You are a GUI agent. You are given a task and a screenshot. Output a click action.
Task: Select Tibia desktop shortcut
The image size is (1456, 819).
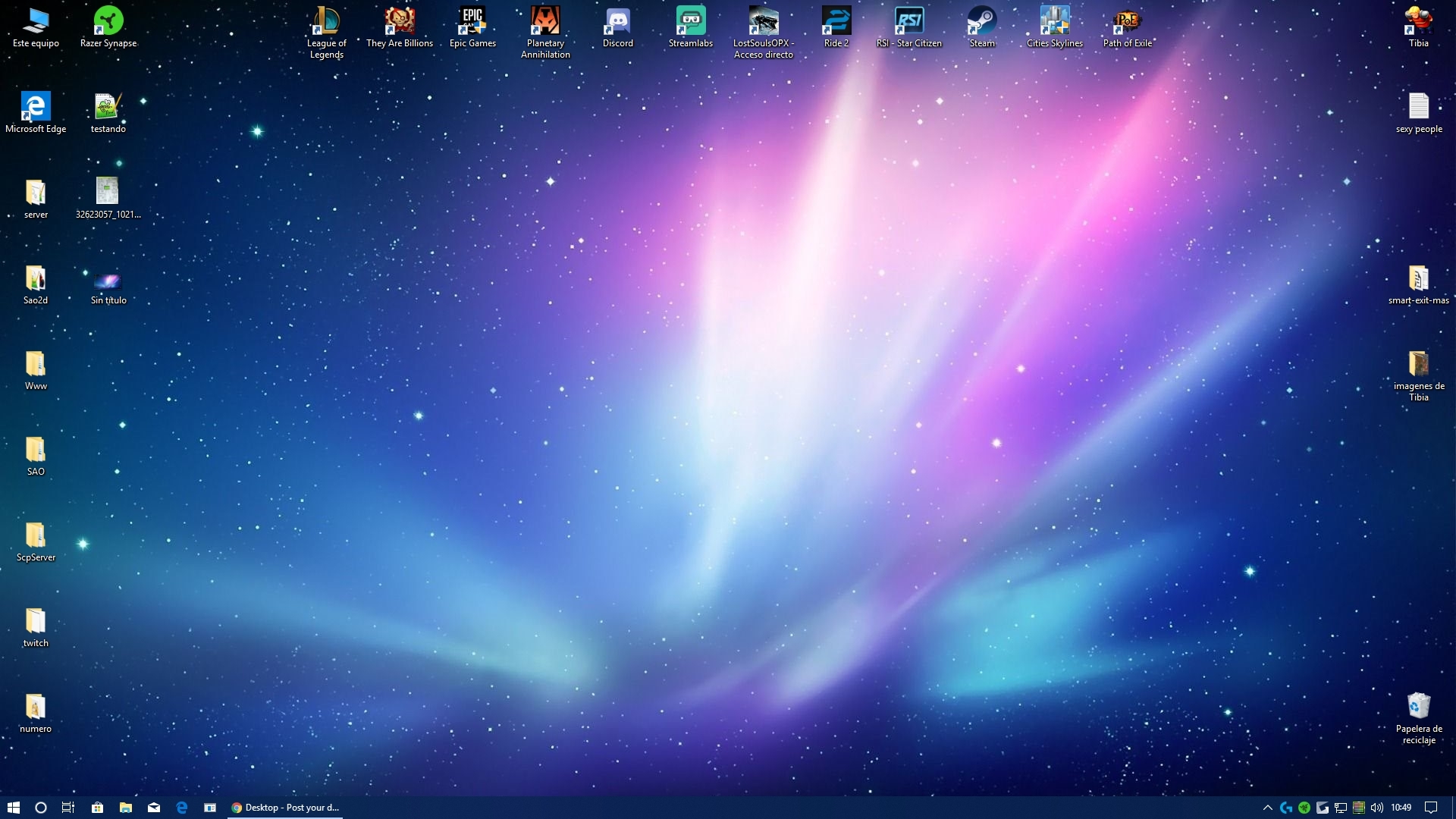click(1419, 27)
